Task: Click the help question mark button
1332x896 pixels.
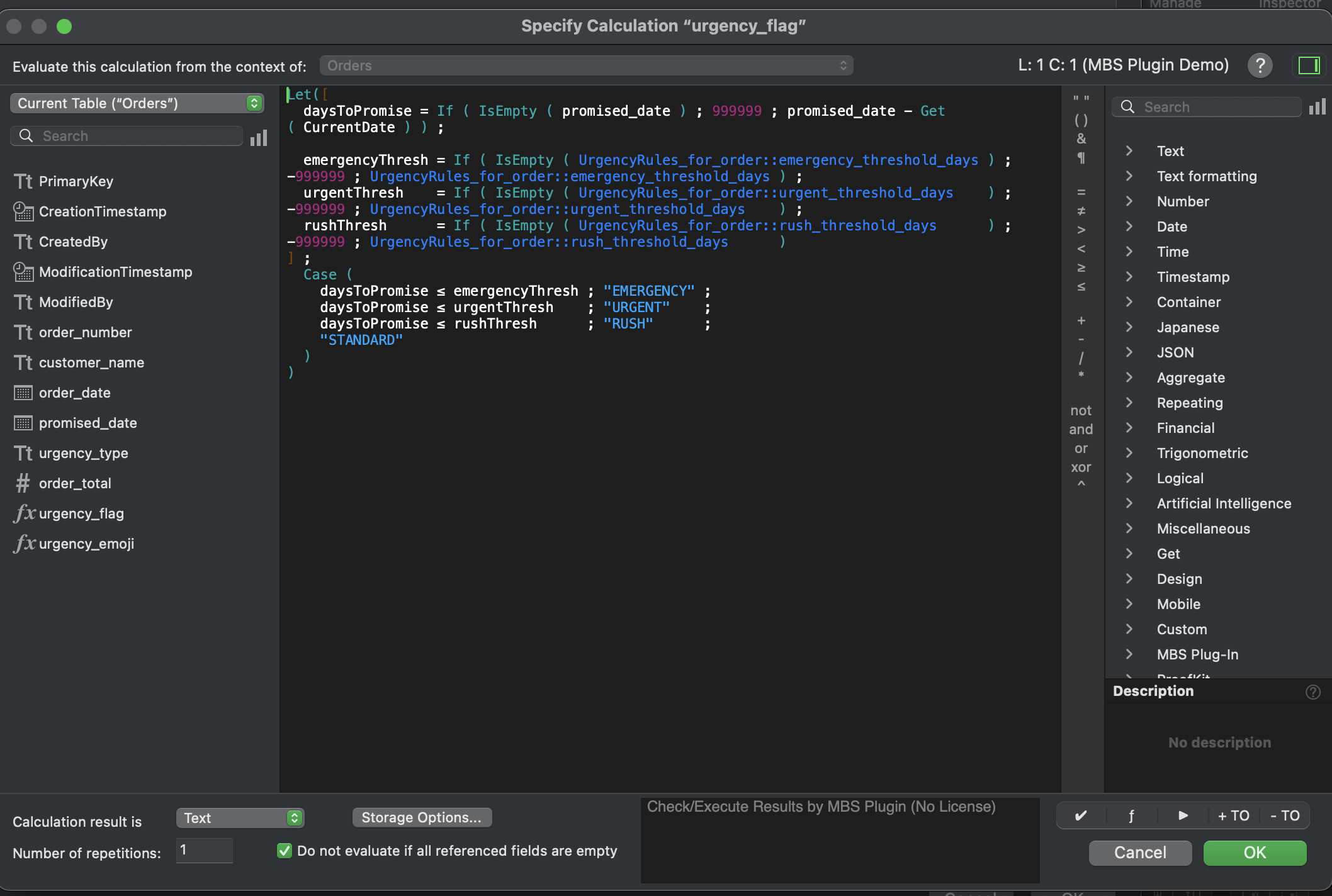Action: (1260, 65)
